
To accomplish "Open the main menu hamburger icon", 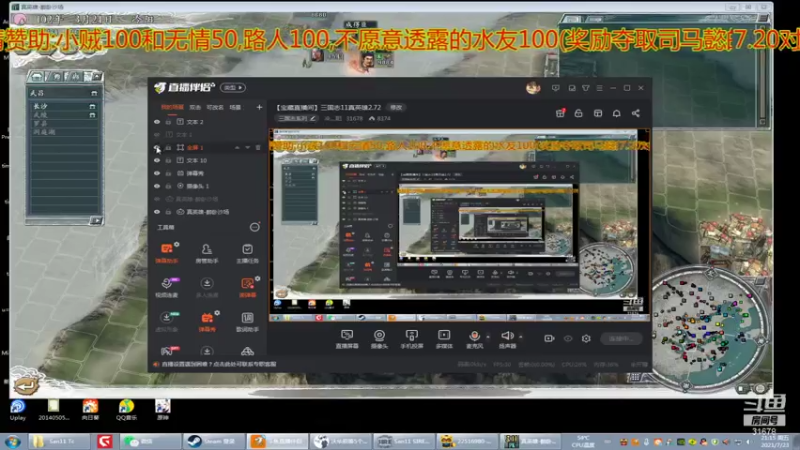I will (x=599, y=88).
